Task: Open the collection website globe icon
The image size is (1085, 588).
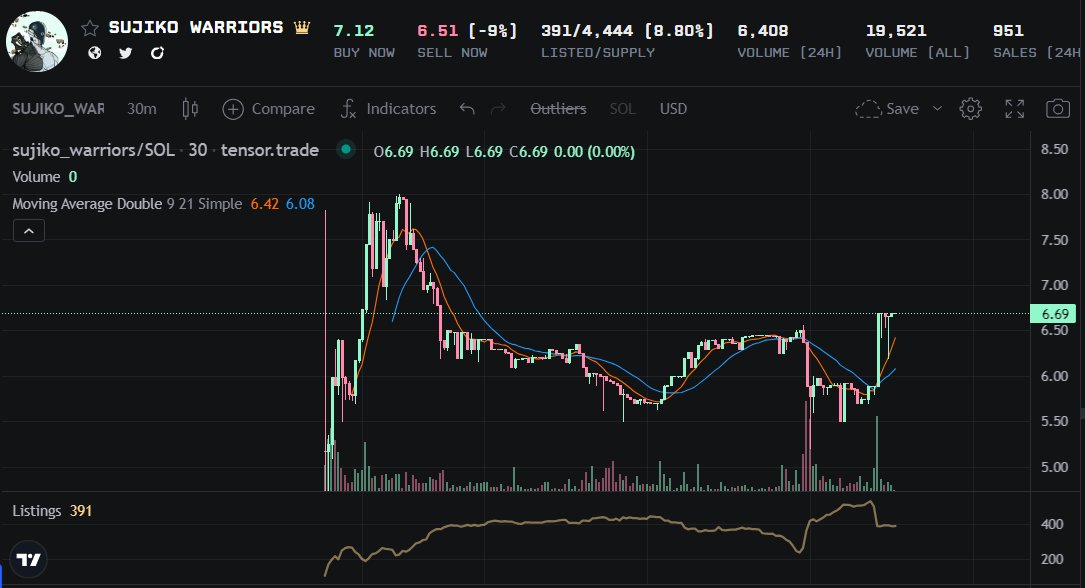Action: [x=95, y=53]
